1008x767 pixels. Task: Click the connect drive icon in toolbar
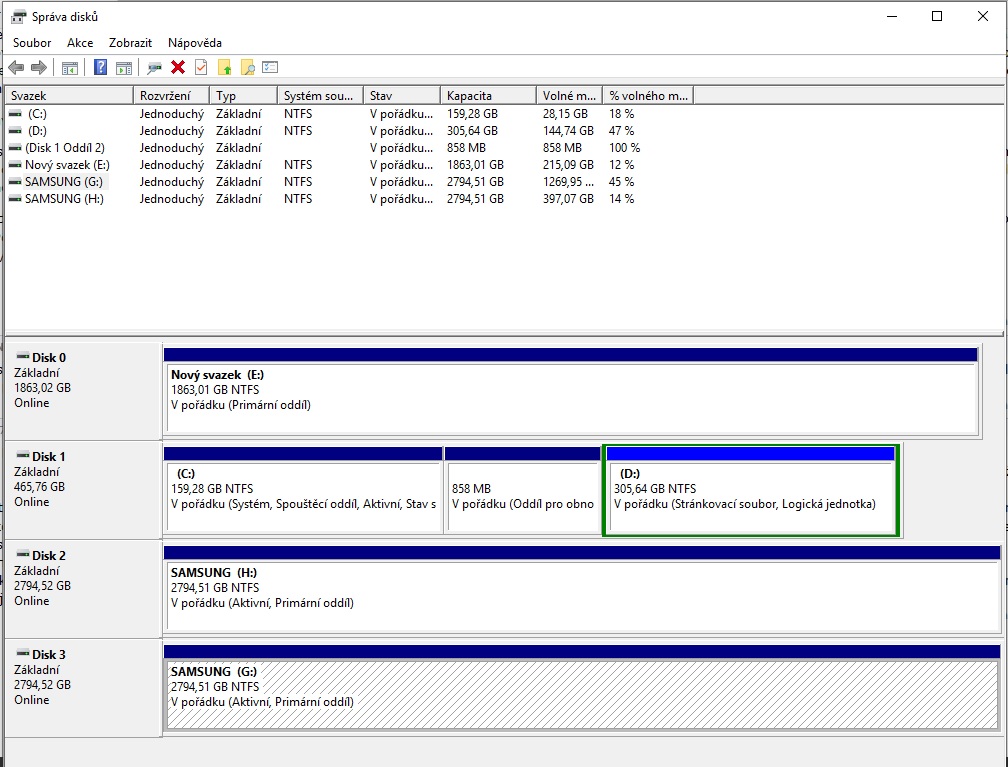point(154,68)
